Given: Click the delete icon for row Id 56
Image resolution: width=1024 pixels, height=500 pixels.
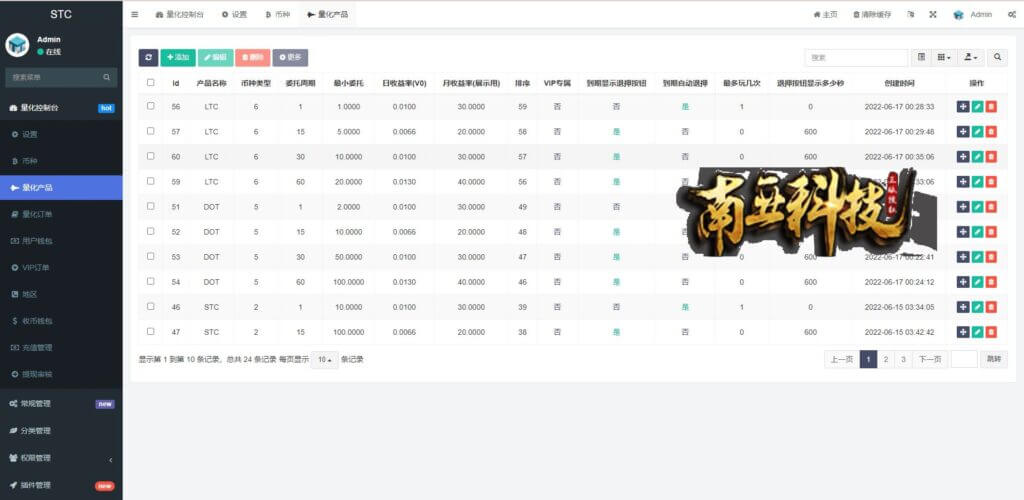Looking at the screenshot, I should (991, 106).
